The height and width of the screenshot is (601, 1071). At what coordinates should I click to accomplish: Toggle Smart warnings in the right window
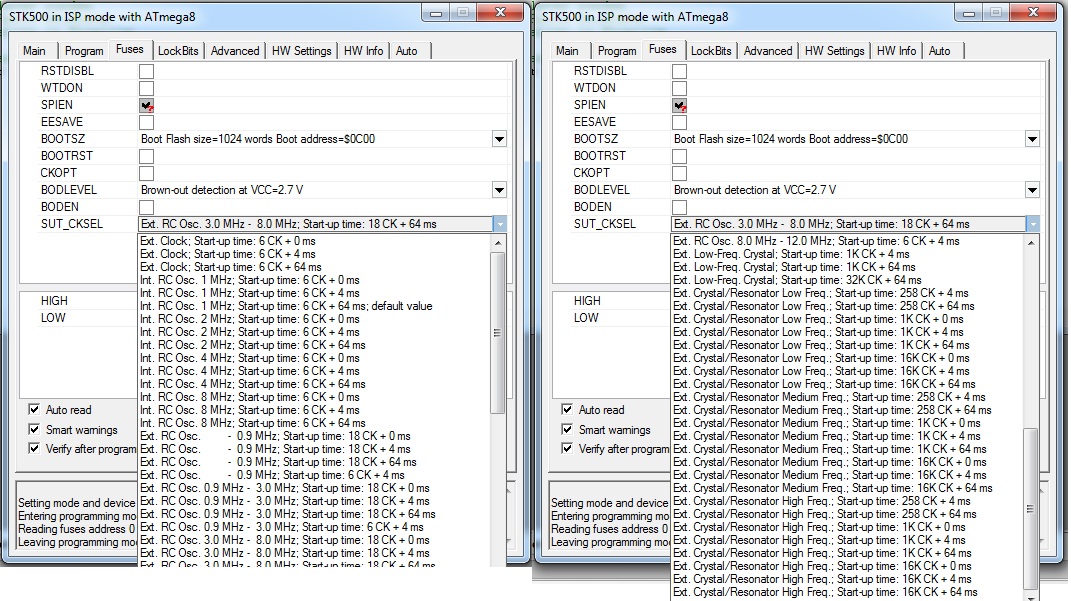coord(566,429)
